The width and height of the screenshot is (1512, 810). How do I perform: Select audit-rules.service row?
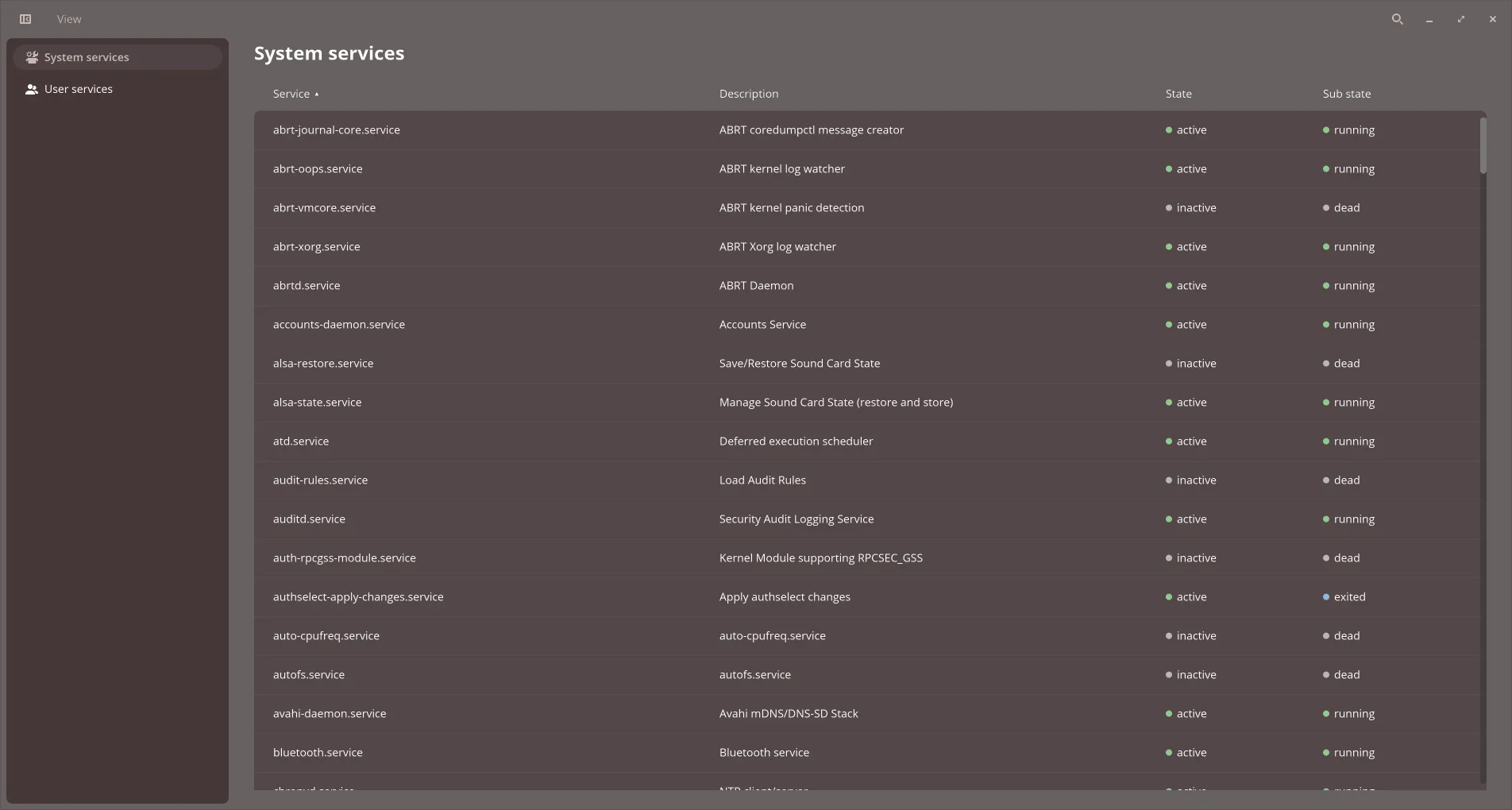(867, 480)
